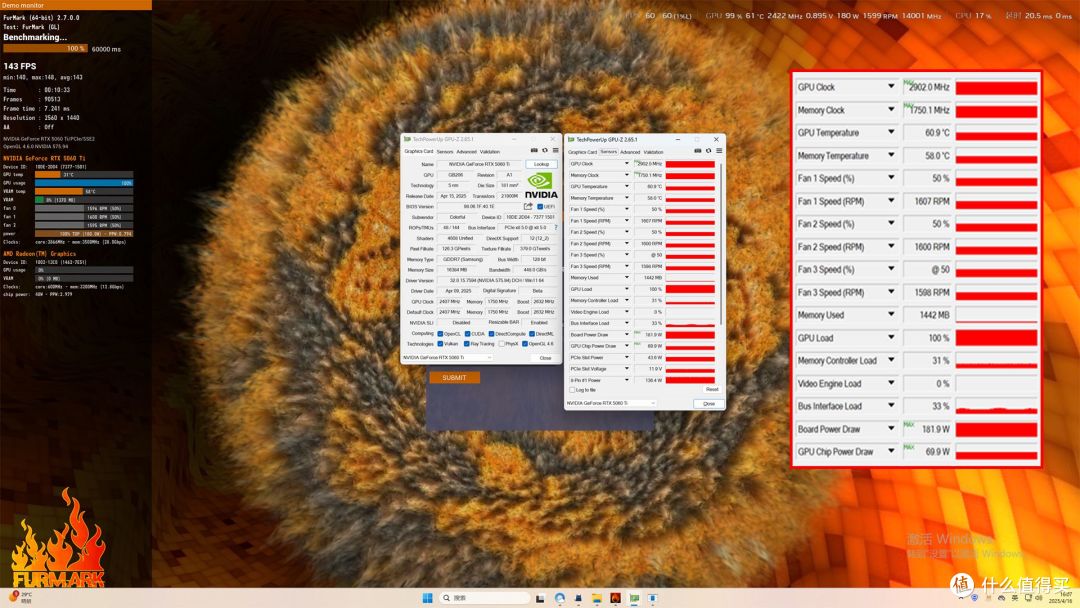Click the orange SUBMIT button

click(x=454, y=377)
